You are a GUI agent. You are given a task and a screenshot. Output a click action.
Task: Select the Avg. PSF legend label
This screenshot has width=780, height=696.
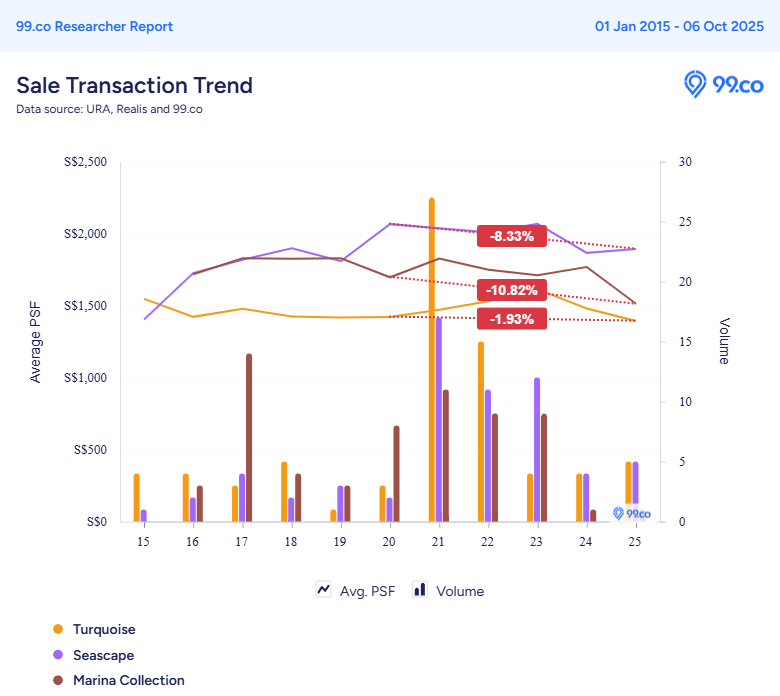point(367,591)
